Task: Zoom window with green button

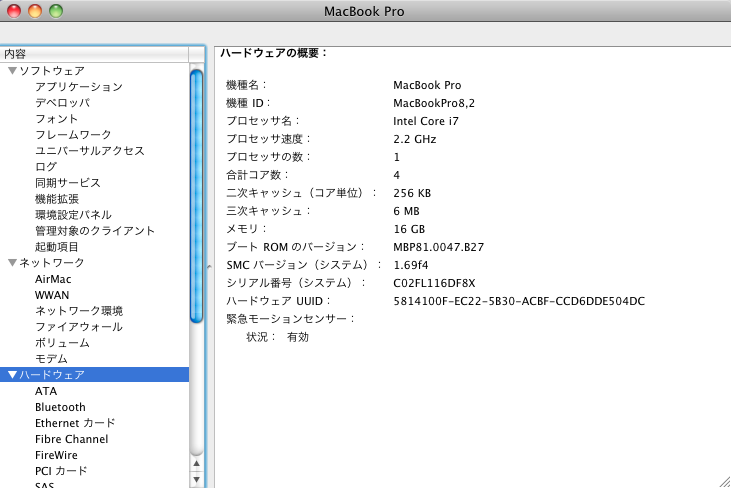Action: point(56,11)
